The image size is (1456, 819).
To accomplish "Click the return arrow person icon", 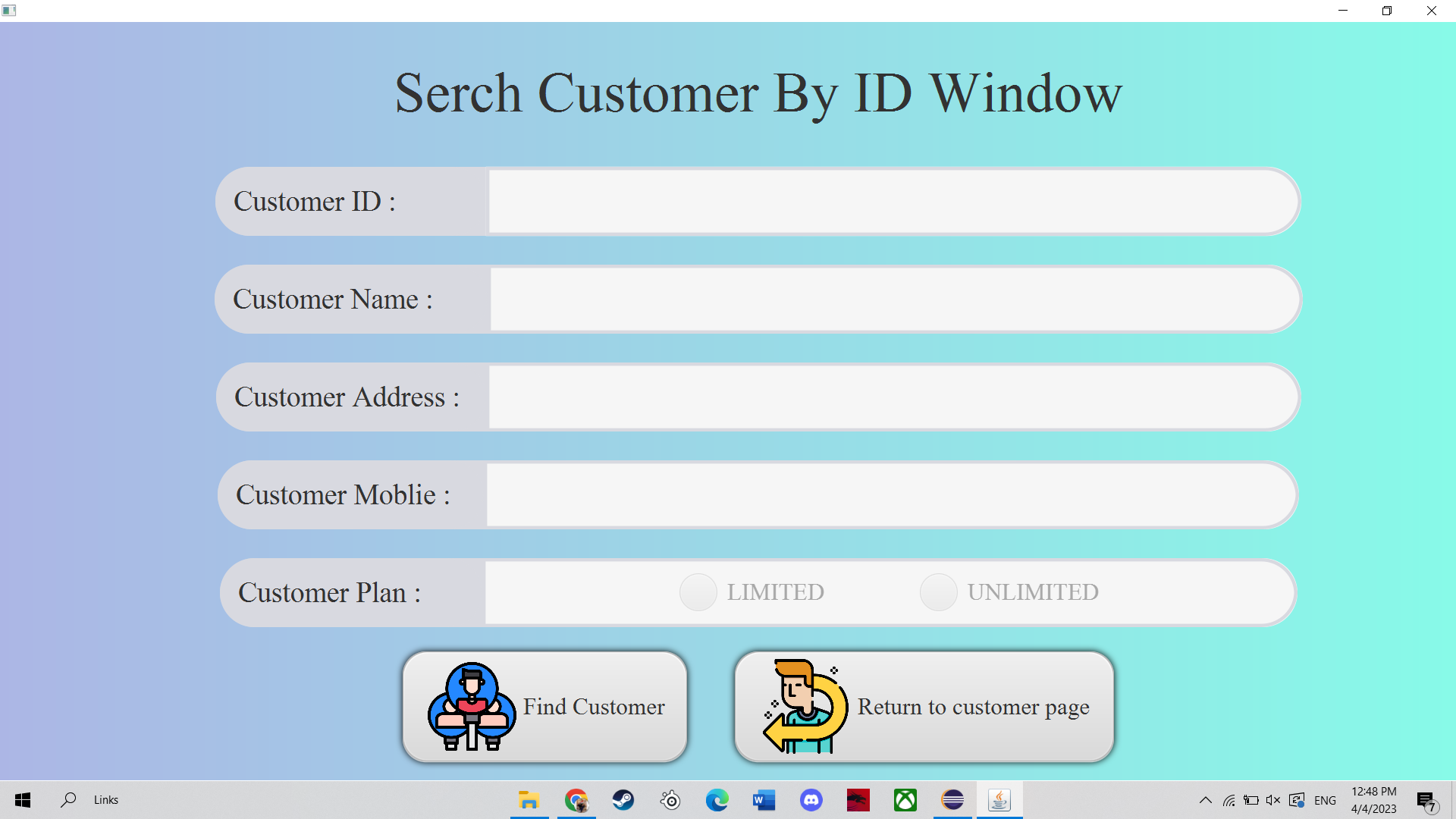I will [x=805, y=707].
